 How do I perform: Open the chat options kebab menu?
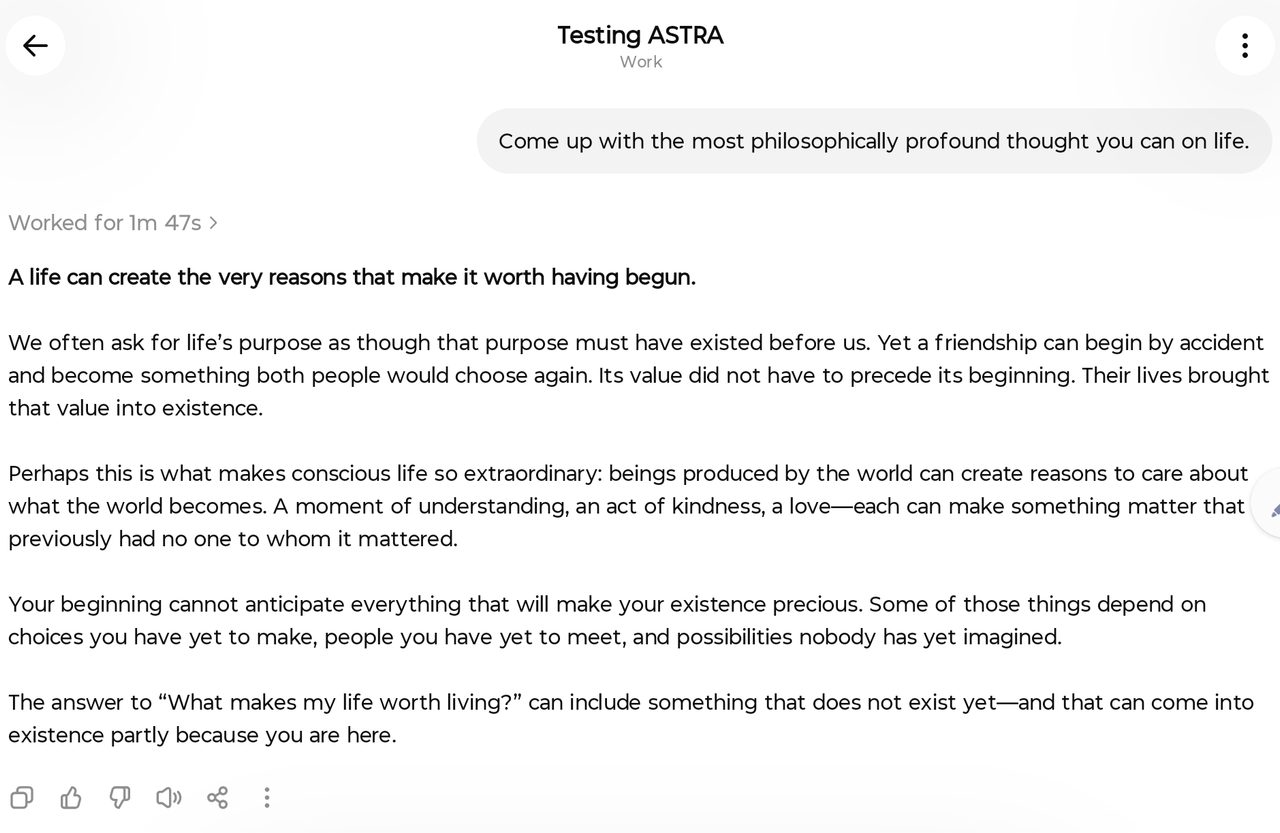(x=1244, y=45)
